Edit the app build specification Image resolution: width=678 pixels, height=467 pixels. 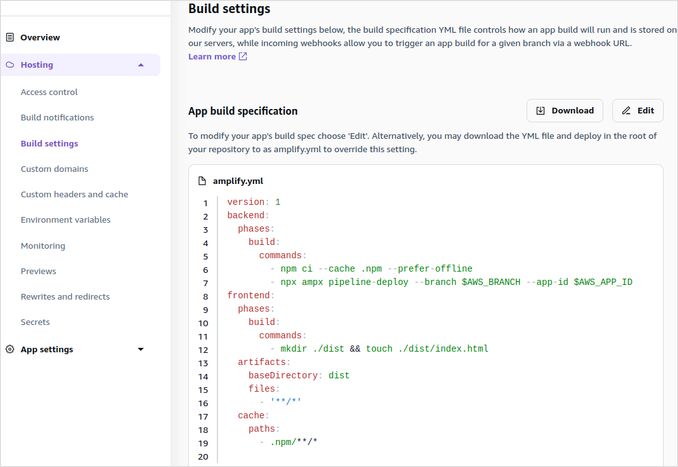tap(637, 111)
